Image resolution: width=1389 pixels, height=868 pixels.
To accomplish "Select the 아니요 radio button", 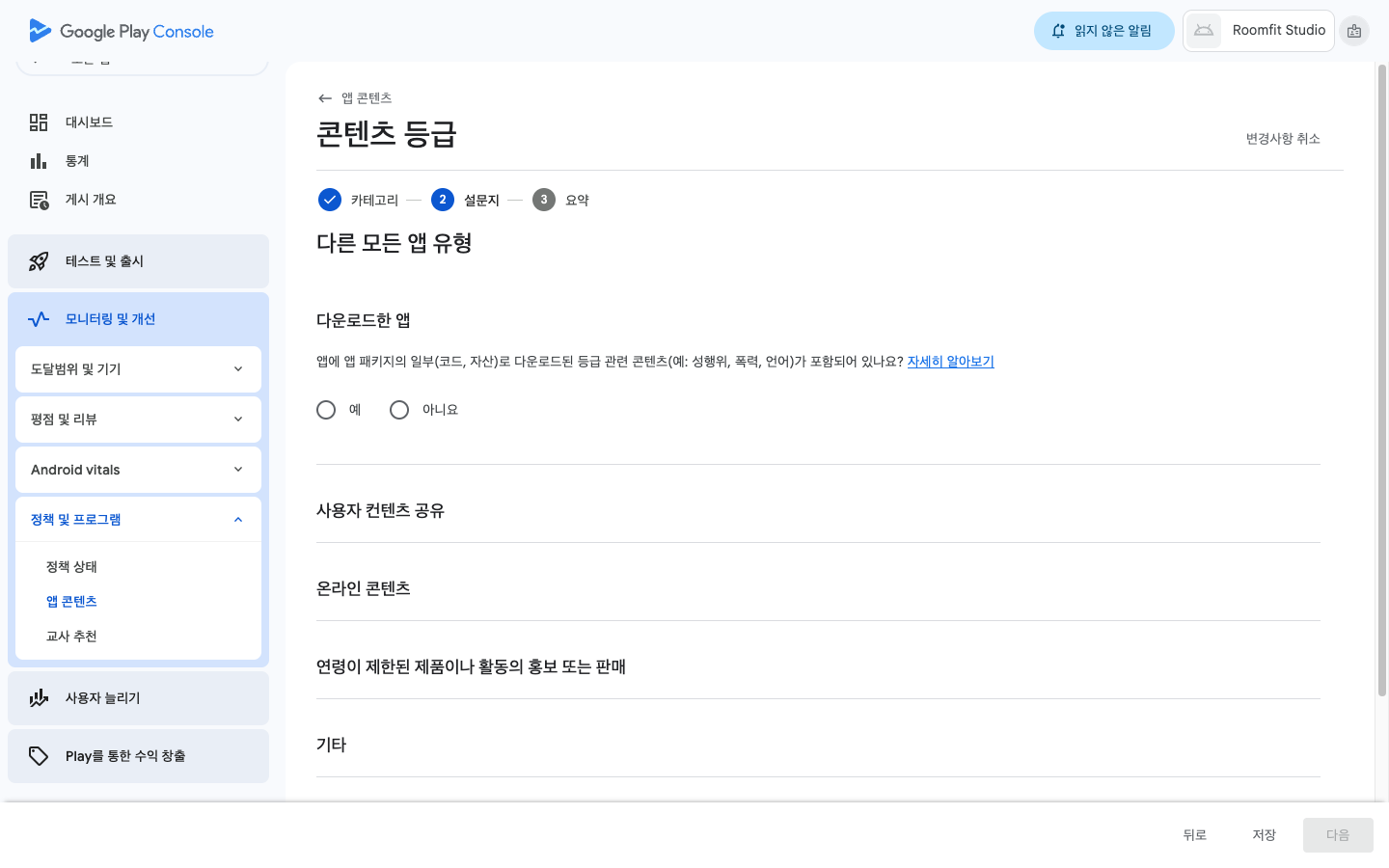I will pos(399,410).
